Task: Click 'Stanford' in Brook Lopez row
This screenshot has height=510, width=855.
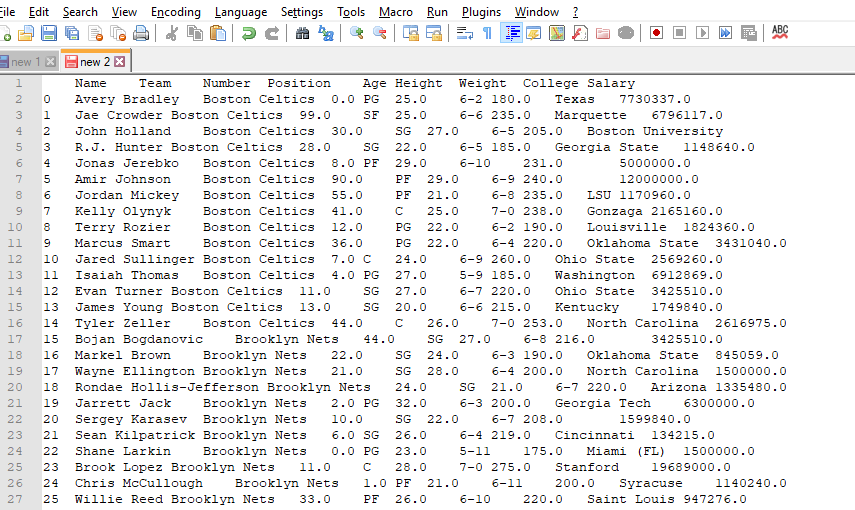Action: 587,467
